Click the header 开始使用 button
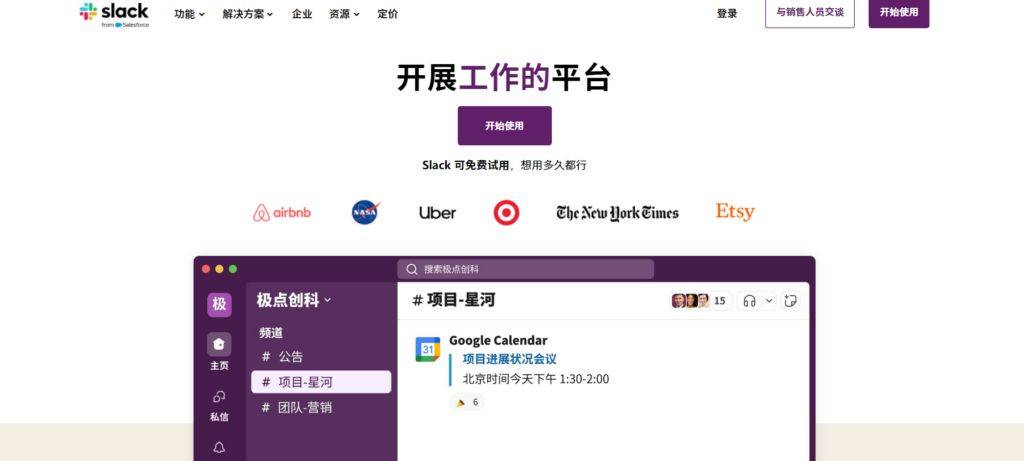This screenshot has width=1024, height=461. point(899,12)
